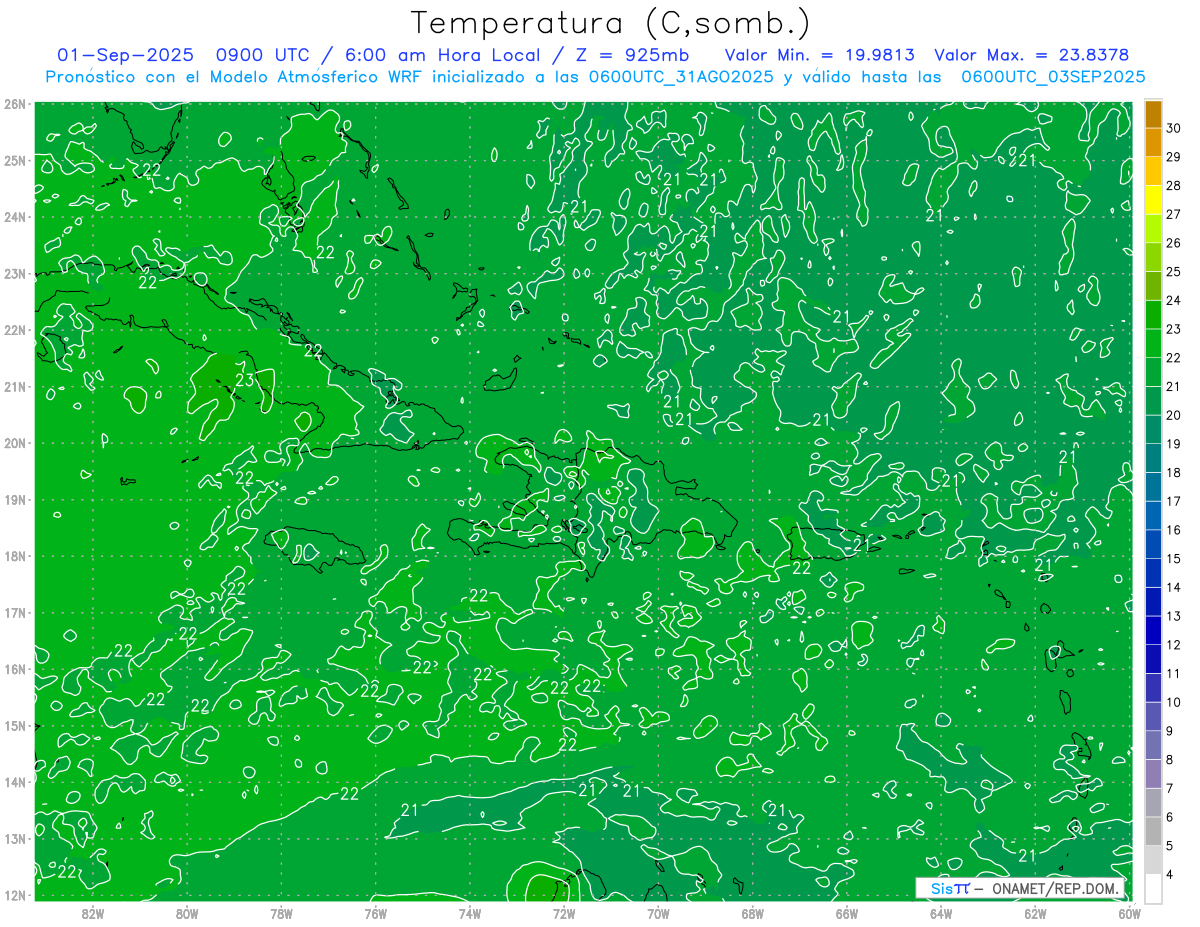Image resolution: width=1200 pixels, height=927 pixels.
Task: Click the color scale label "13"
Action: 1174,616
